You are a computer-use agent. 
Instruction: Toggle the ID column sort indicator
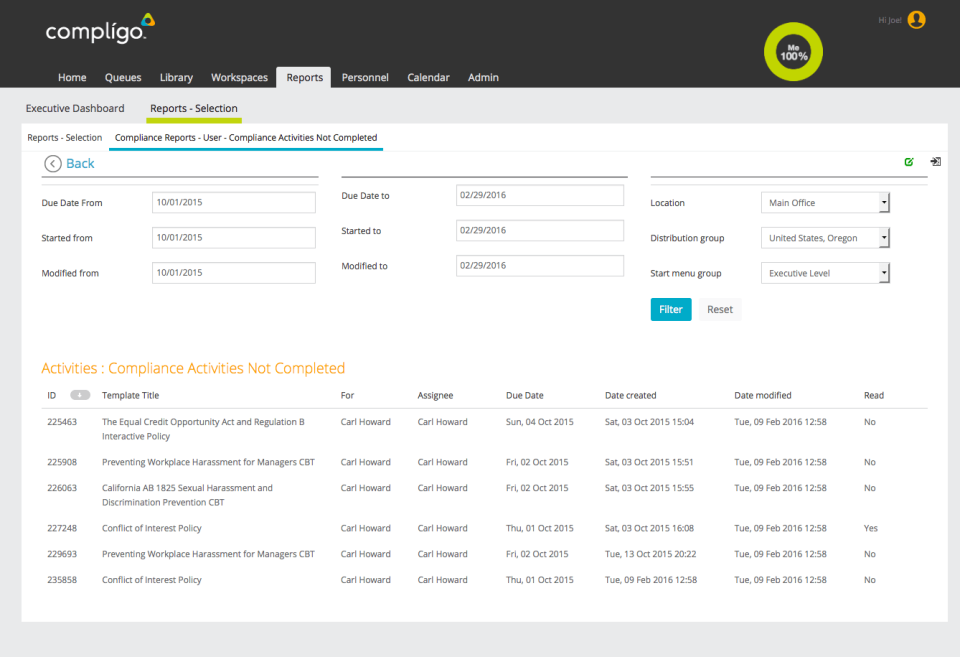(x=80, y=395)
